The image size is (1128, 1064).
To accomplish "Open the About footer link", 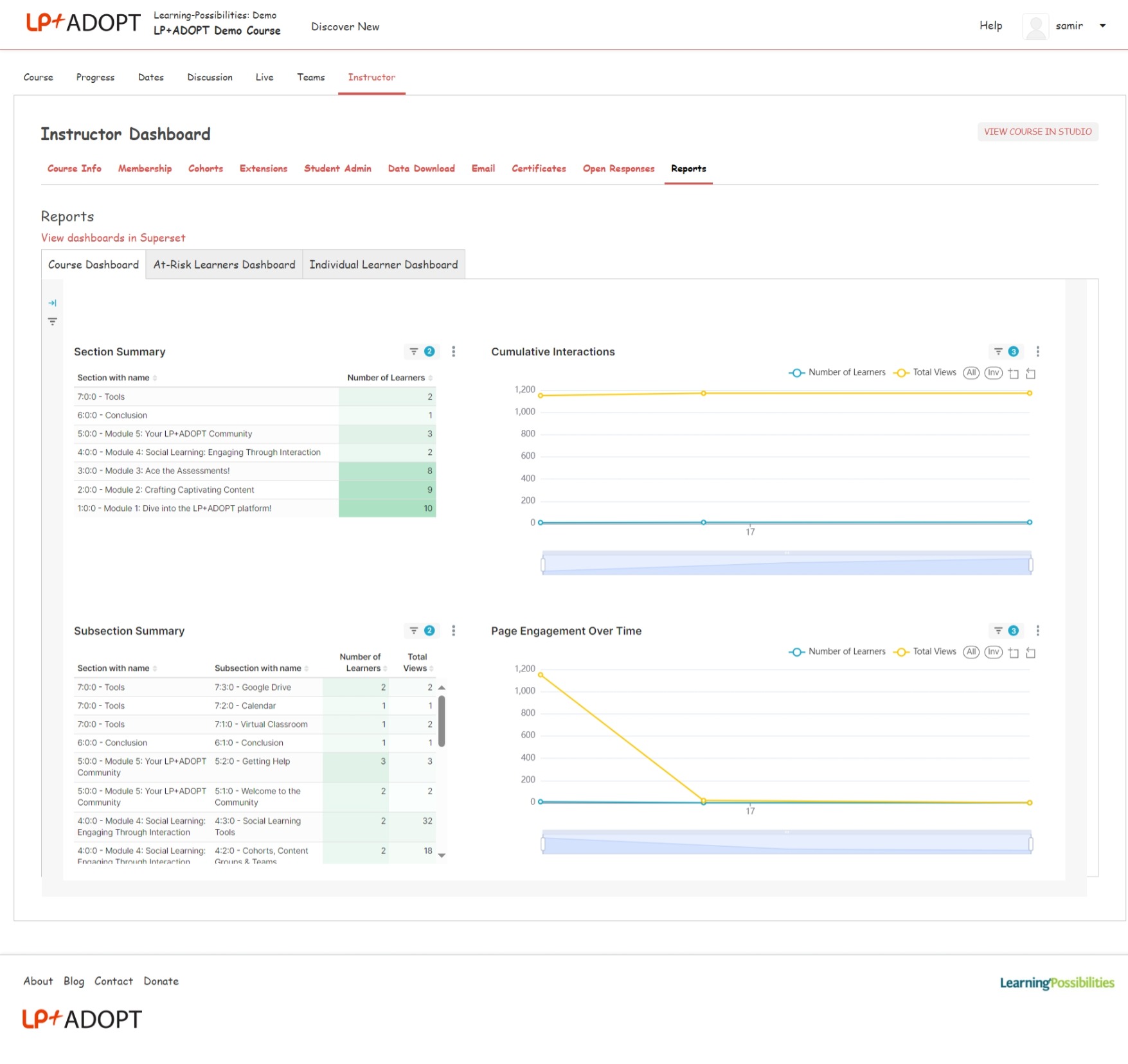I will click(38, 981).
